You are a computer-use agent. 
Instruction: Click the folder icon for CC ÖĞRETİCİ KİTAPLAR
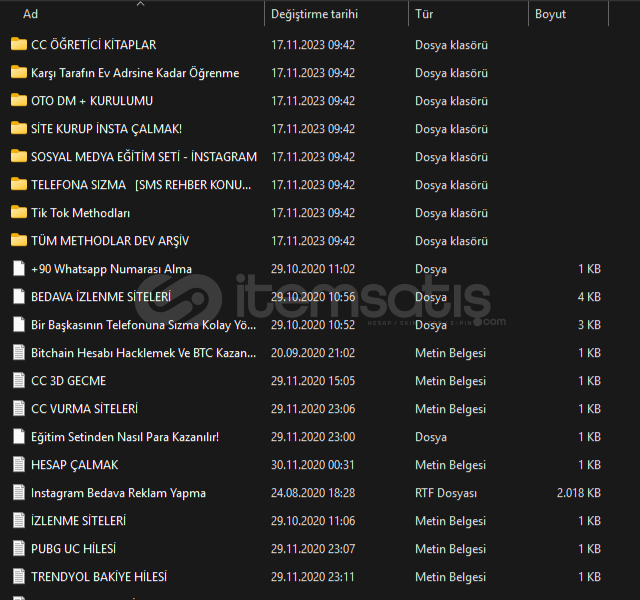[x=18, y=45]
